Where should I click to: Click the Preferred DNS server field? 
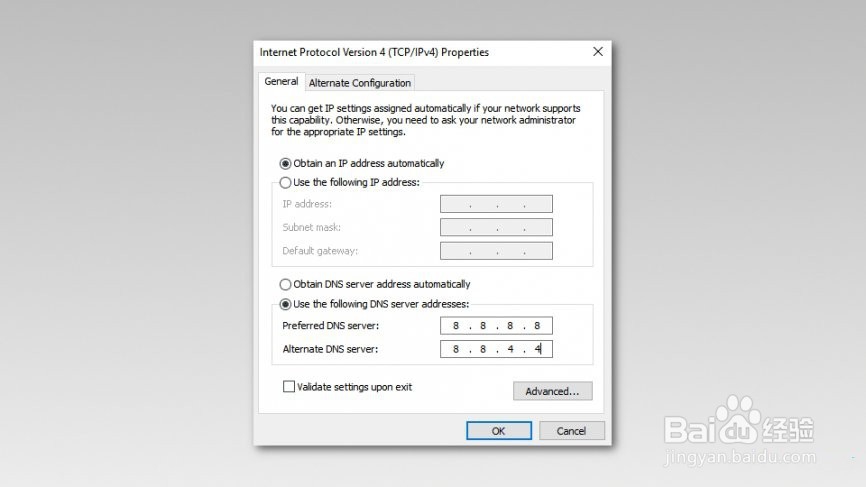coord(496,326)
